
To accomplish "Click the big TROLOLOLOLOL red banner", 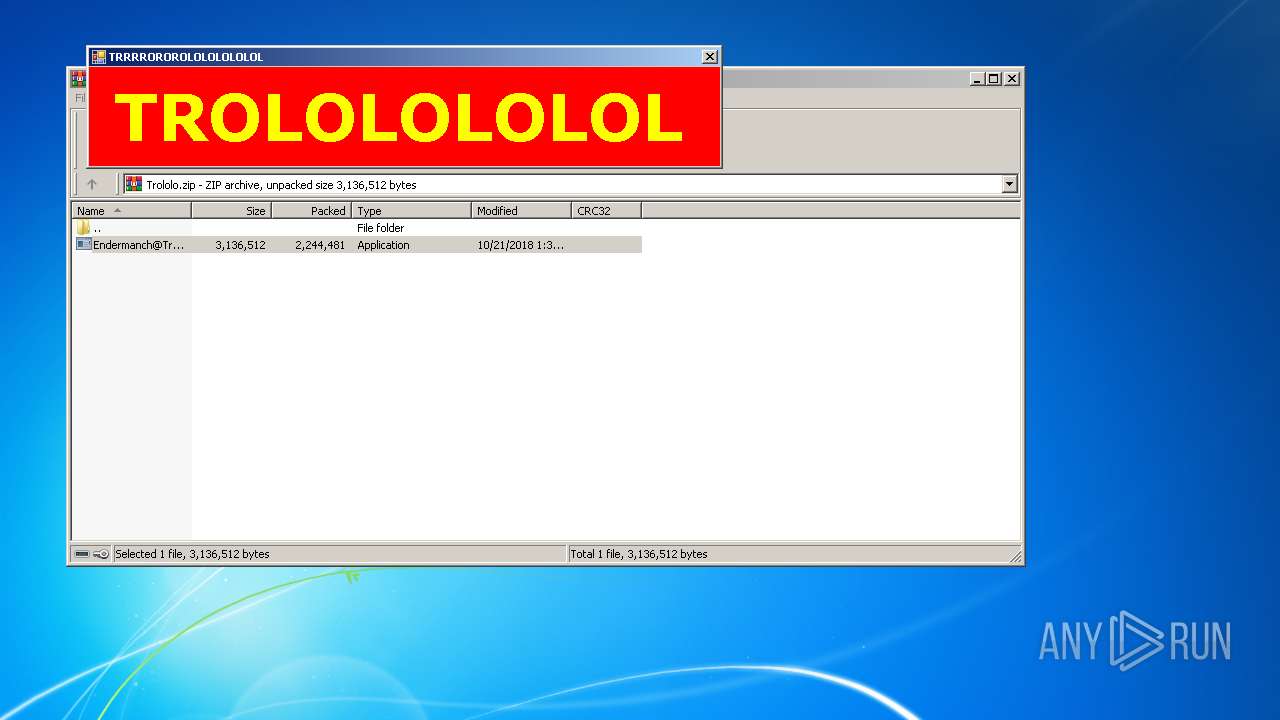I will (x=404, y=117).
